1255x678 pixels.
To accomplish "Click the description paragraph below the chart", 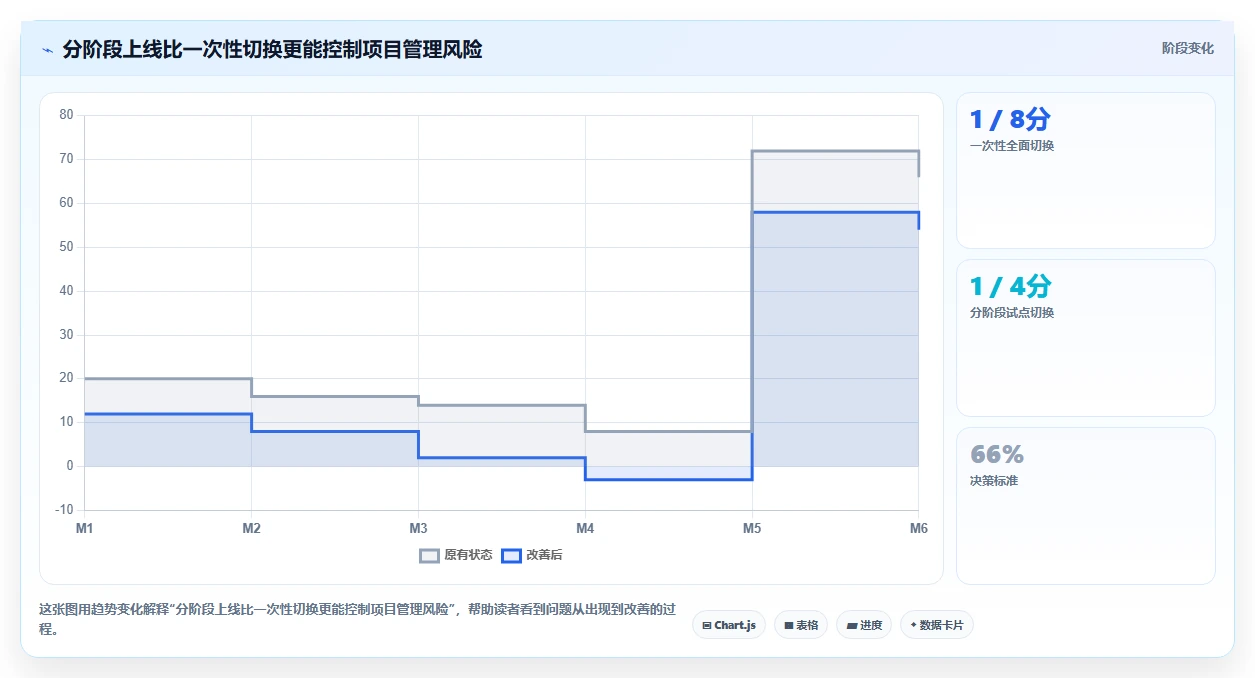I will point(357,619).
